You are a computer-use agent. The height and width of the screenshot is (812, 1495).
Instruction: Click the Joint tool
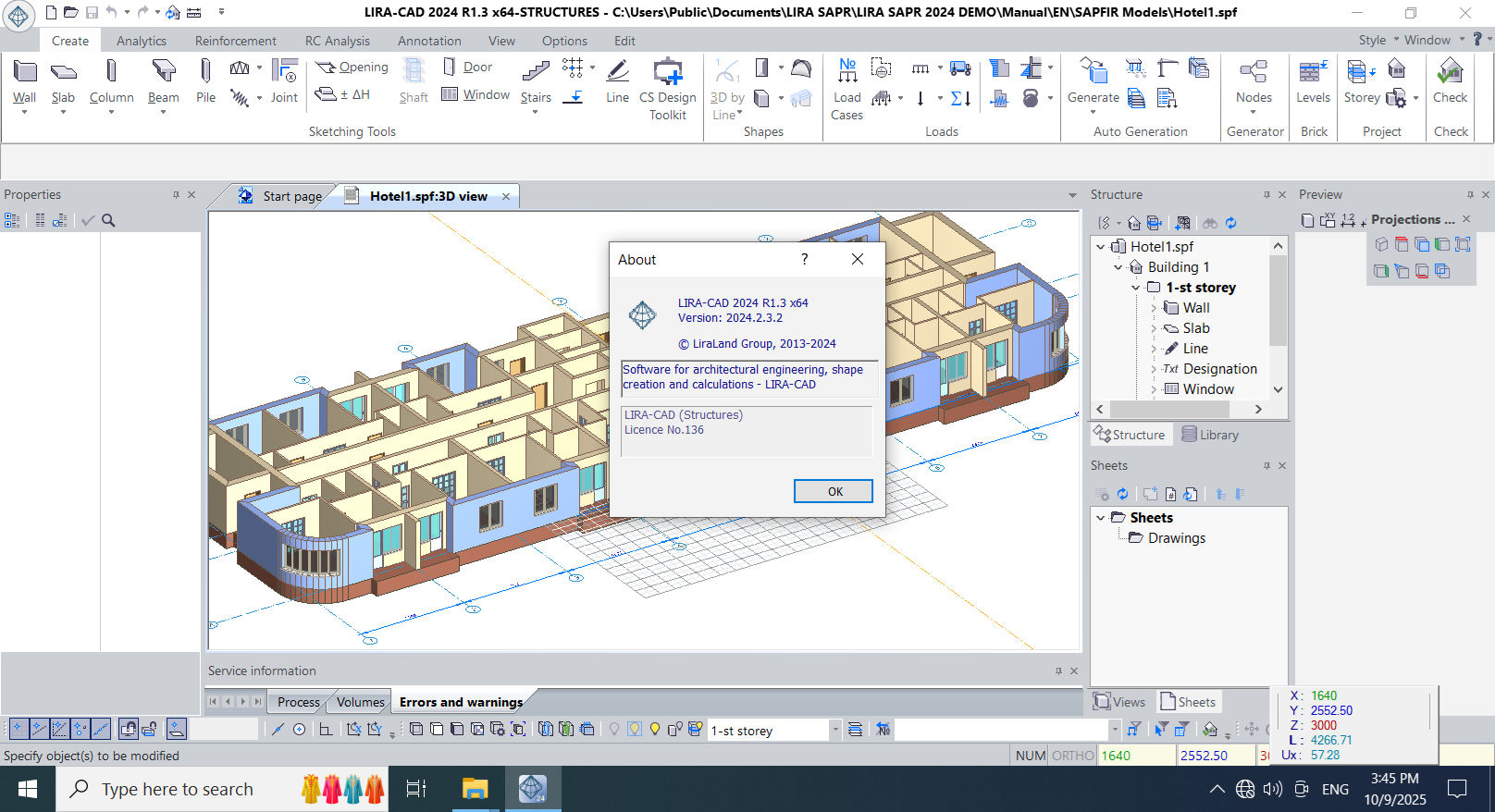pos(284,81)
